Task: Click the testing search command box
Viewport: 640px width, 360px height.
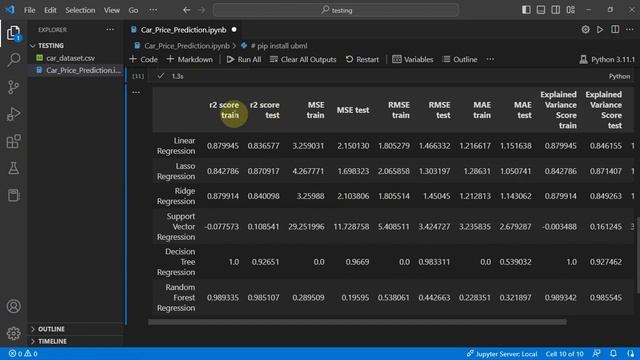Action: (x=336, y=10)
